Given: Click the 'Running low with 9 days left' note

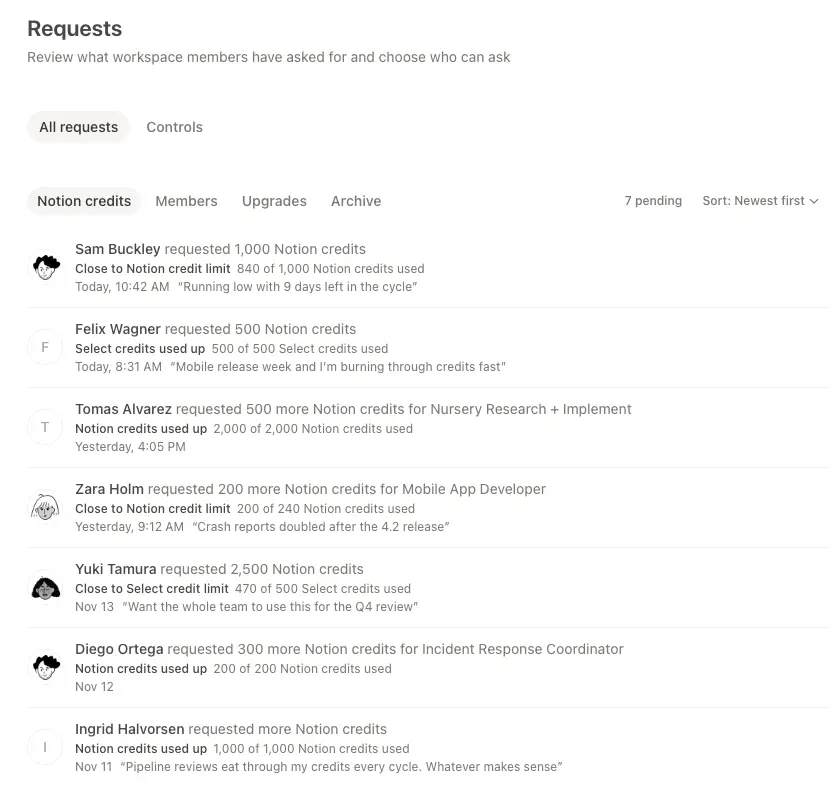Looking at the screenshot, I should (x=297, y=287).
